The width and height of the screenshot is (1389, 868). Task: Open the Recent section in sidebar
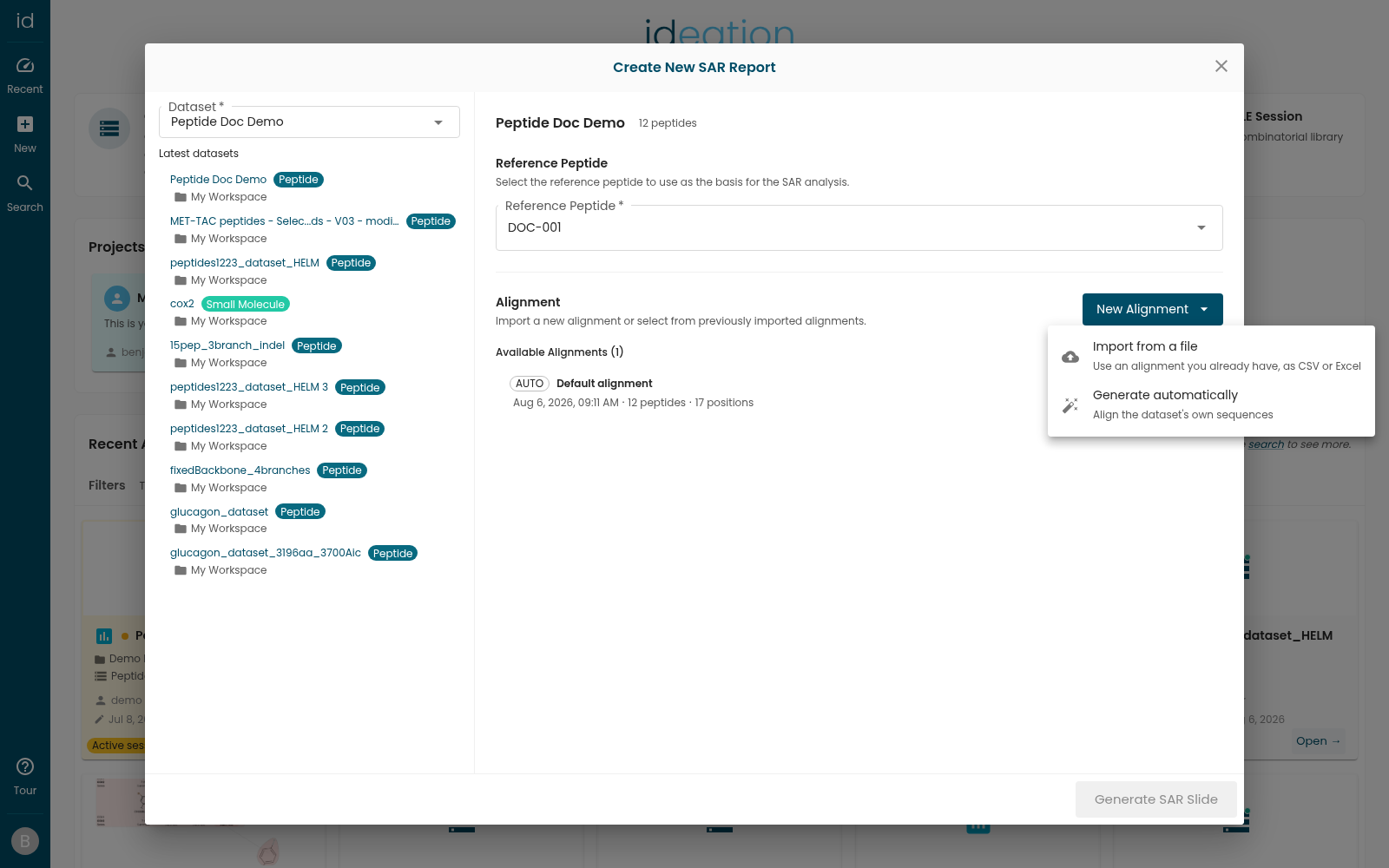[x=25, y=76]
